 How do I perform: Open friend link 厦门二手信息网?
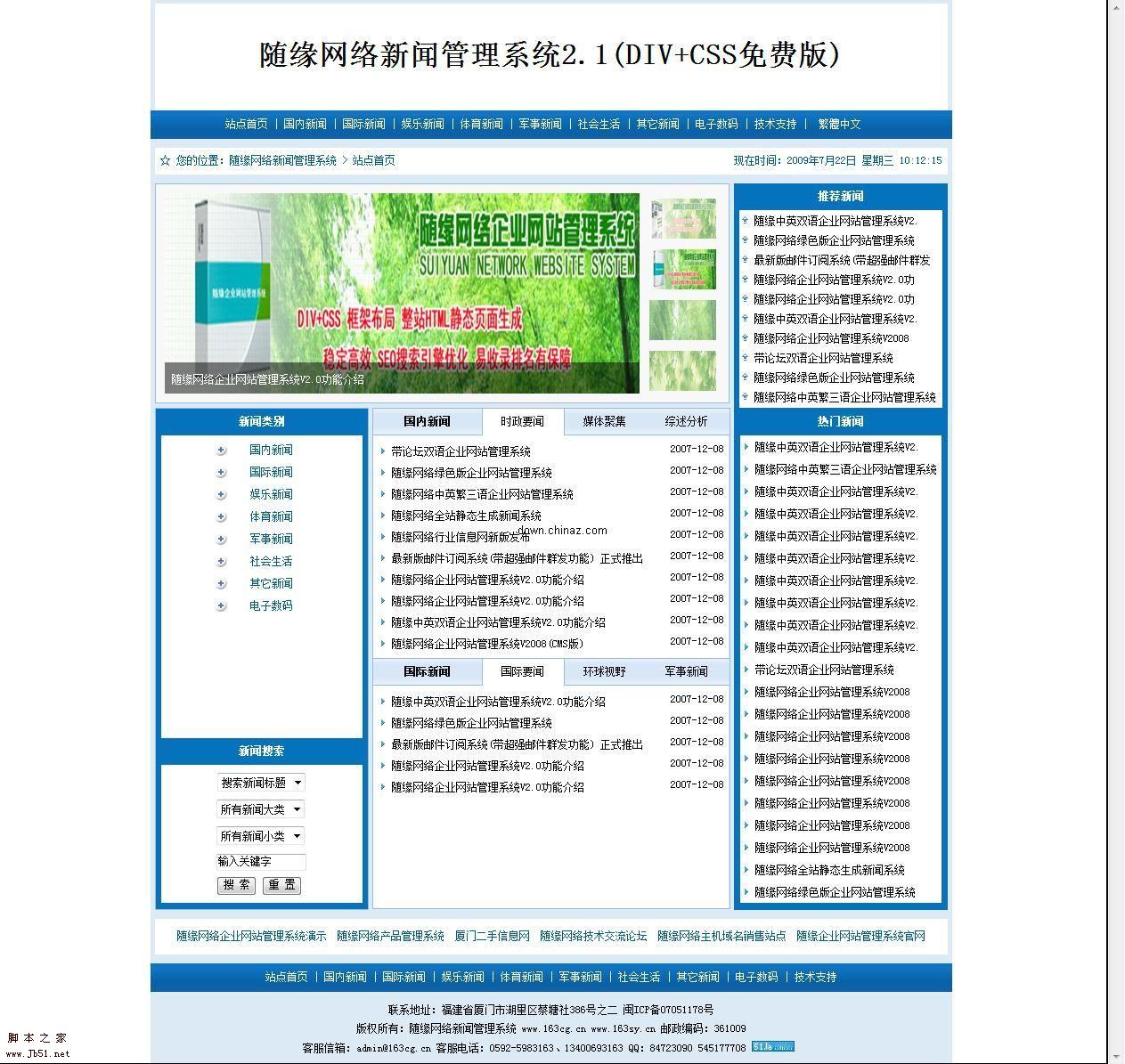click(x=492, y=936)
